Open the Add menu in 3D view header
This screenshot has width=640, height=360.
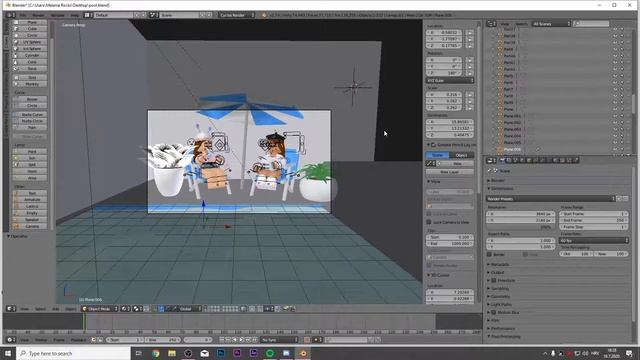[56, 309]
